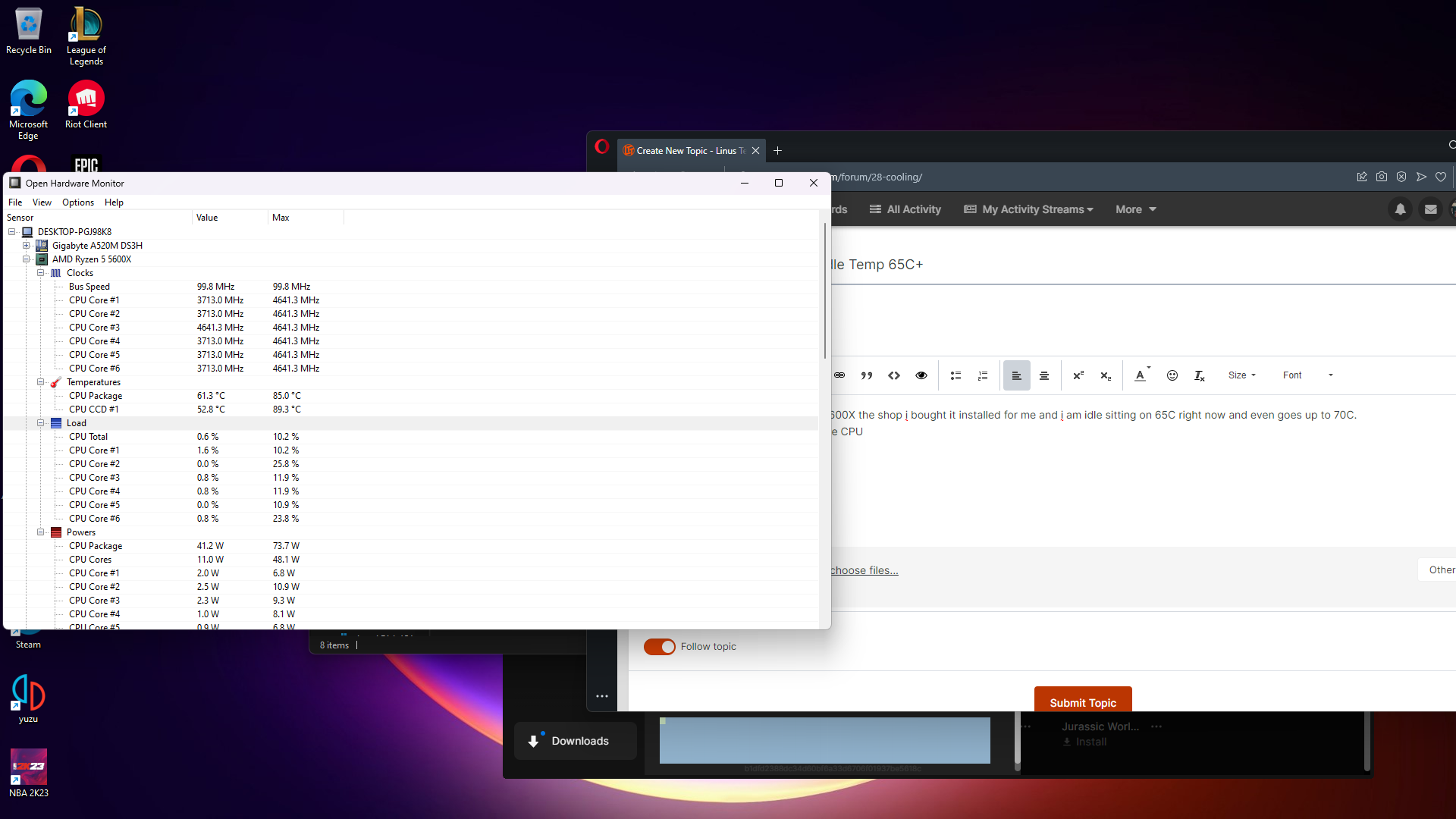Click the Opera logo menu button

click(x=602, y=146)
